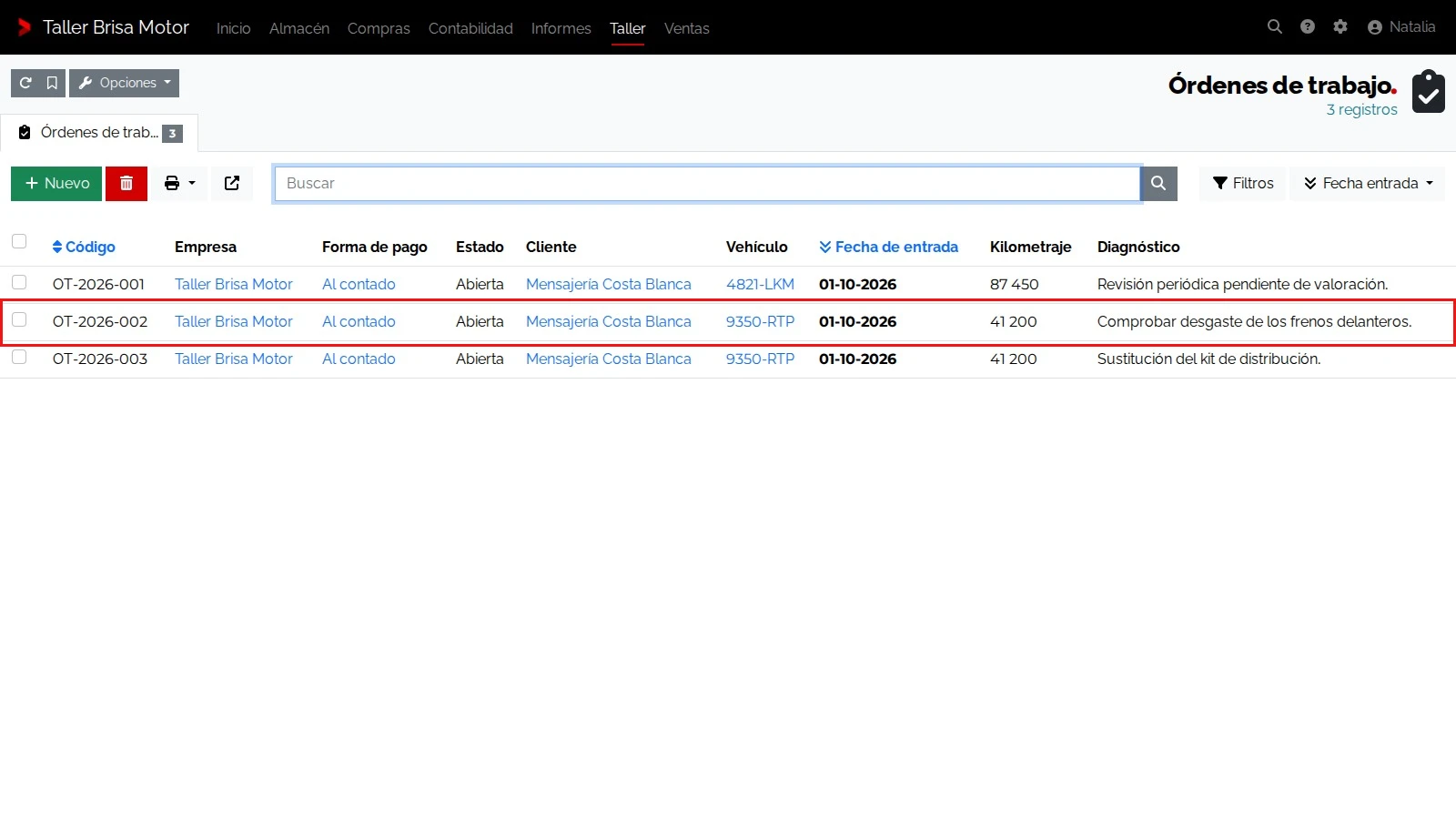
Task: Sort by the Fecha de entrada column header
Action: point(888,247)
